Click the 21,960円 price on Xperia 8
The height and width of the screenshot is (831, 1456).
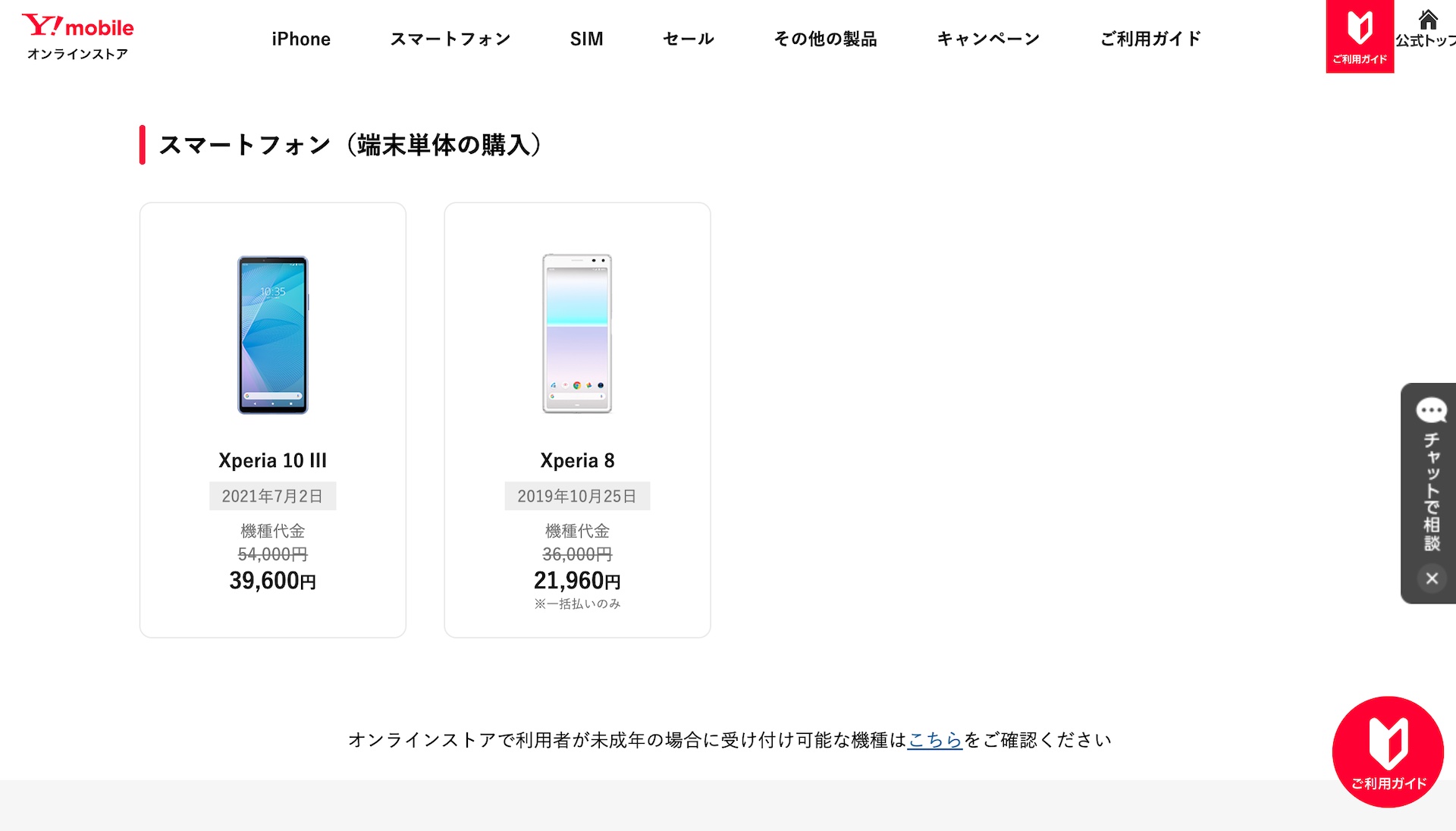pyautogui.click(x=577, y=581)
